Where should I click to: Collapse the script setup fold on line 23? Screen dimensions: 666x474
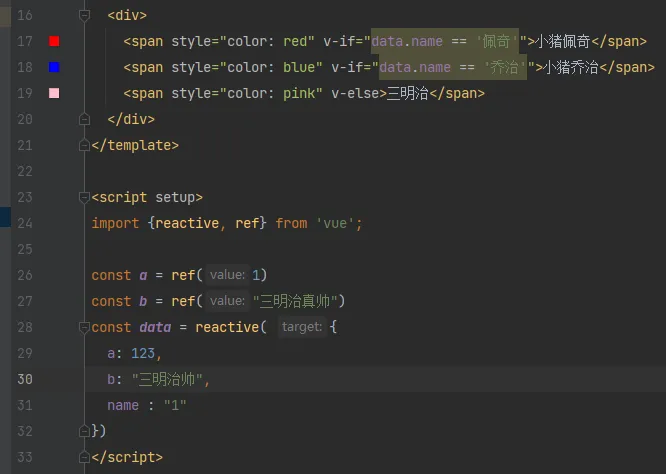click(x=84, y=198)
